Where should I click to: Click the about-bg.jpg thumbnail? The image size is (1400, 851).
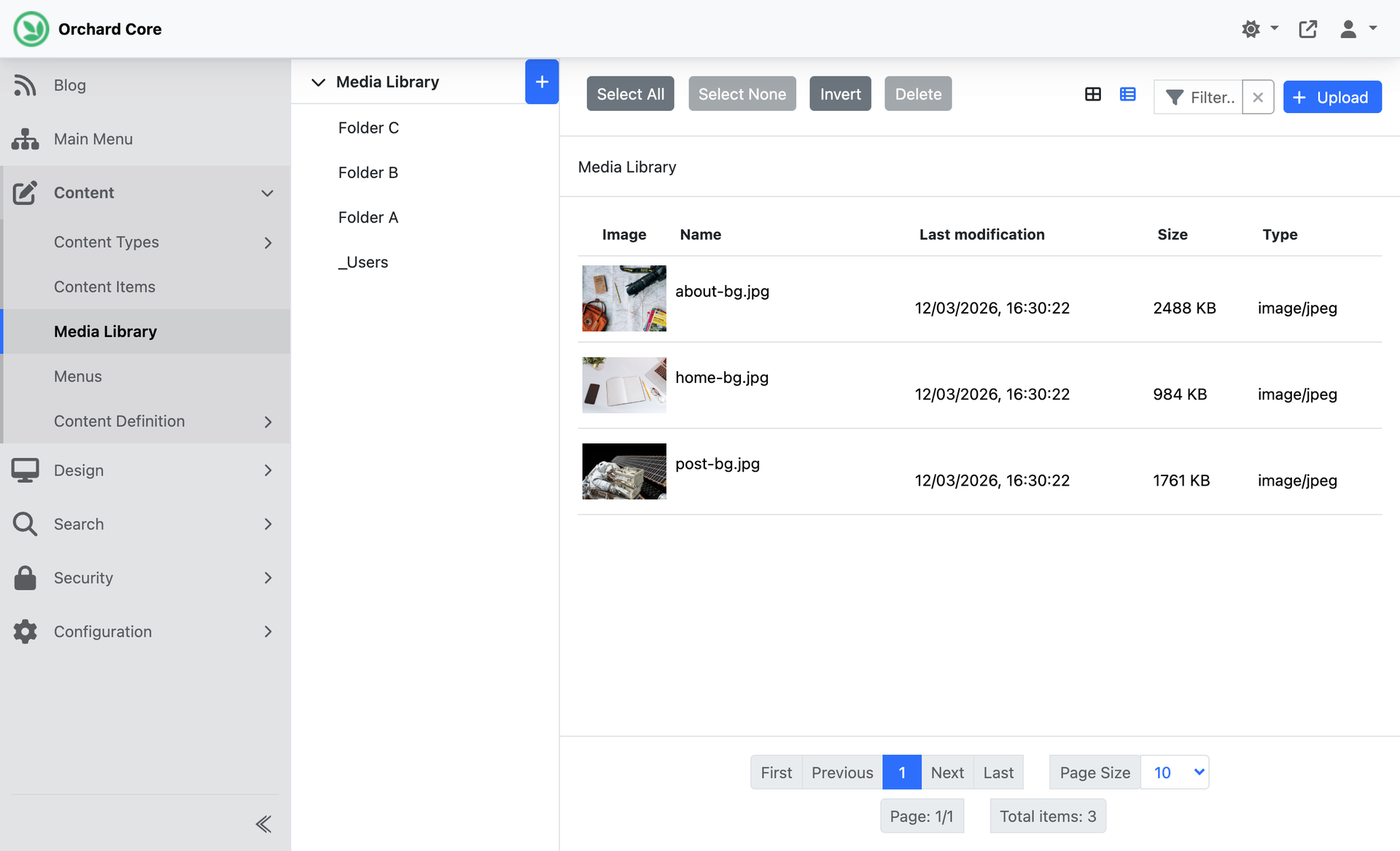624,298
